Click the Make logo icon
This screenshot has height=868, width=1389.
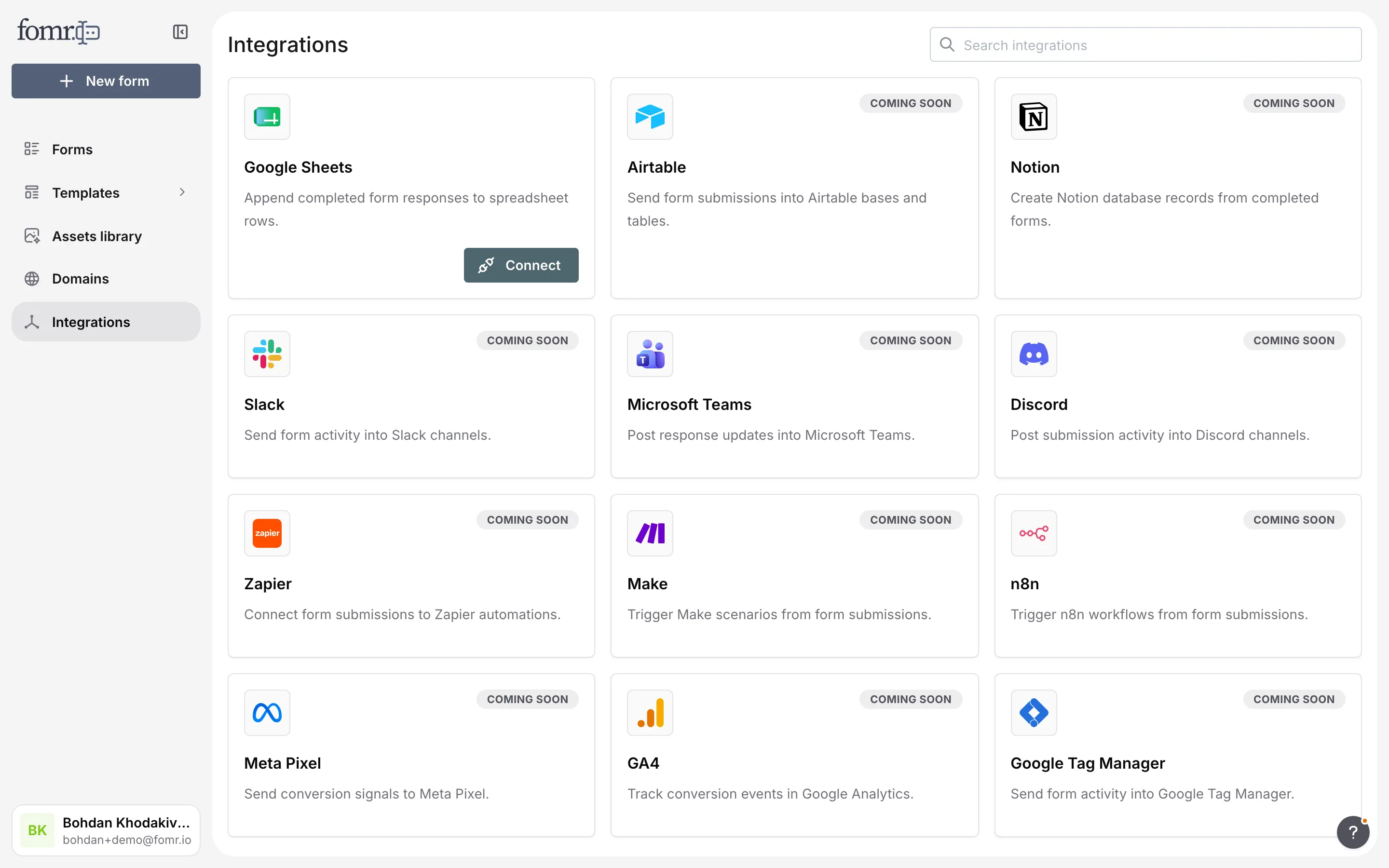click(650, 533)
